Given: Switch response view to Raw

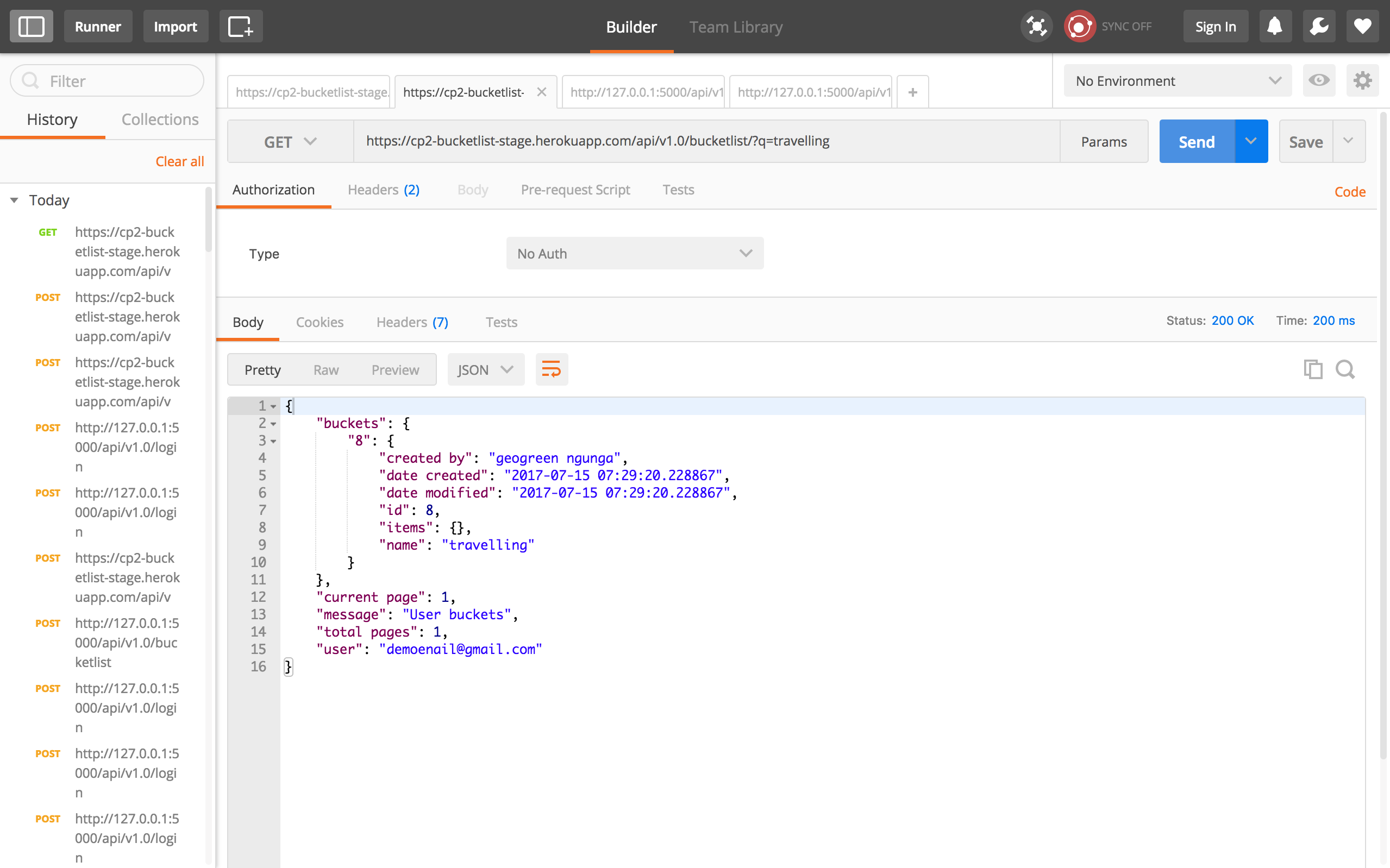Looking at the screenshot, I should click(x=325, y=370).
